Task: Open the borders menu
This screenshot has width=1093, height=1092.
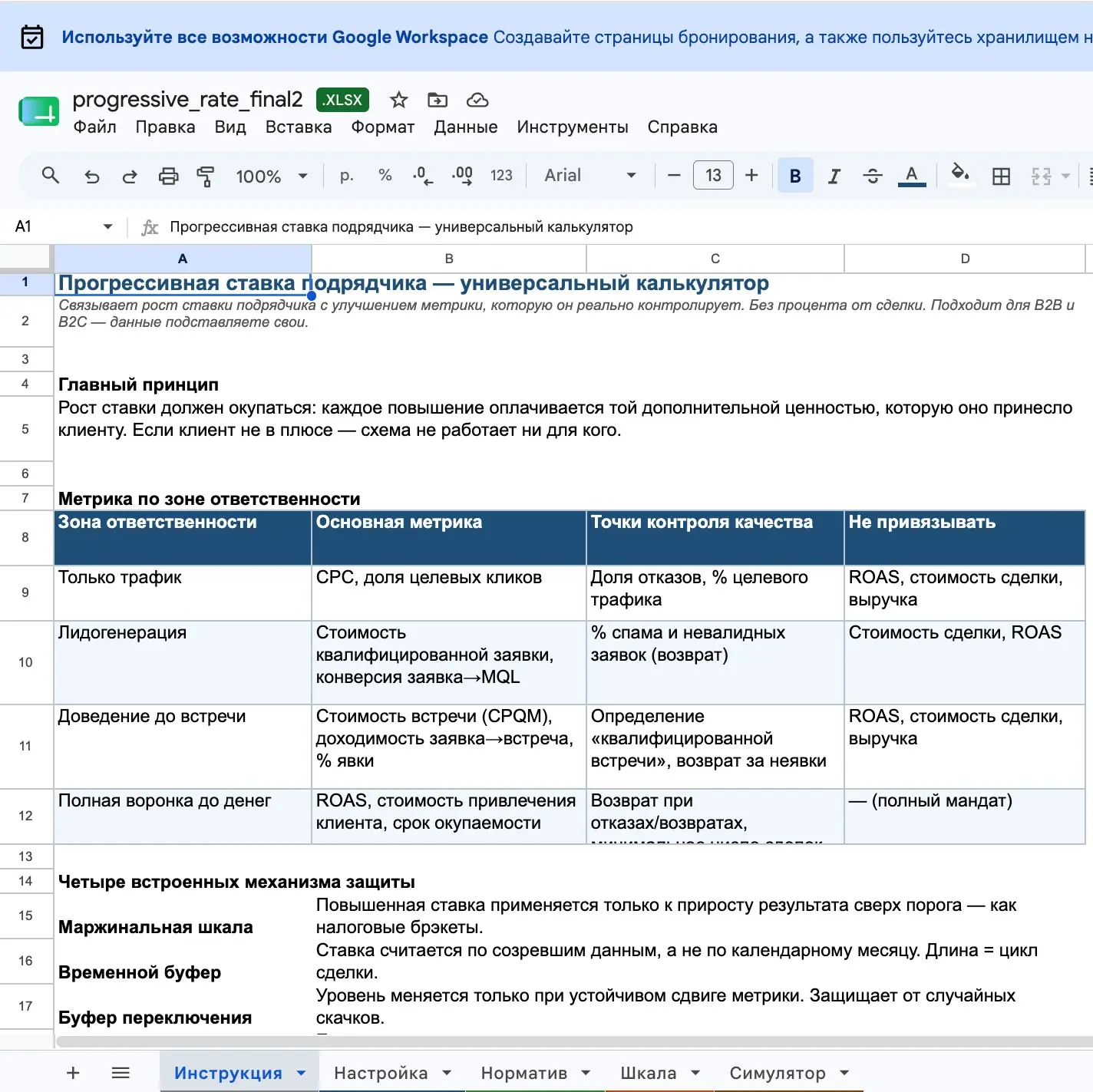Action: tap(1001, 177)
